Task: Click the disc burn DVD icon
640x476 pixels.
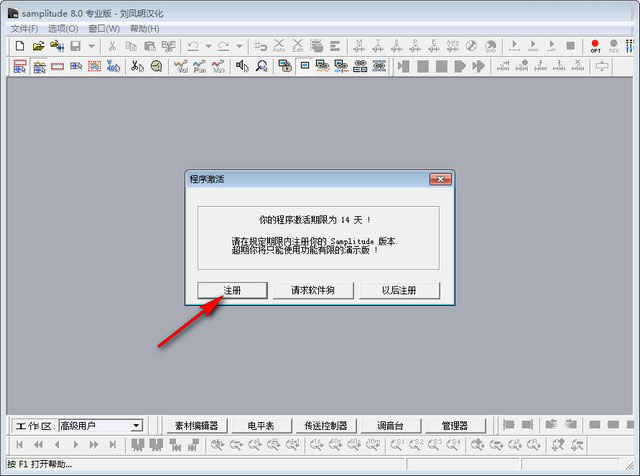Action: pyautogui.click(x=491, y=46)
